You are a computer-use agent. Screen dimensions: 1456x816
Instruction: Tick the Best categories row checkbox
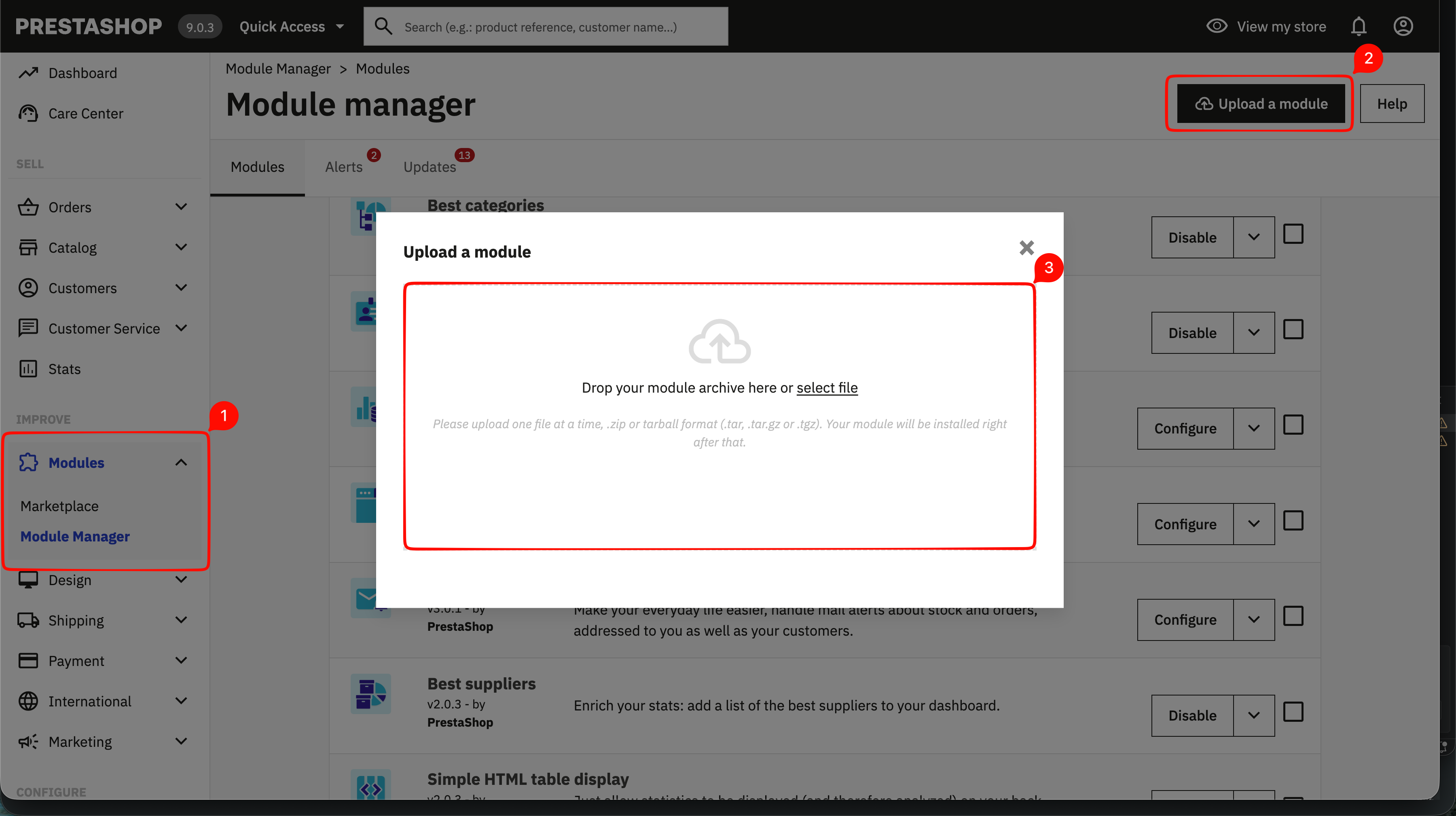click(1293, 234)
